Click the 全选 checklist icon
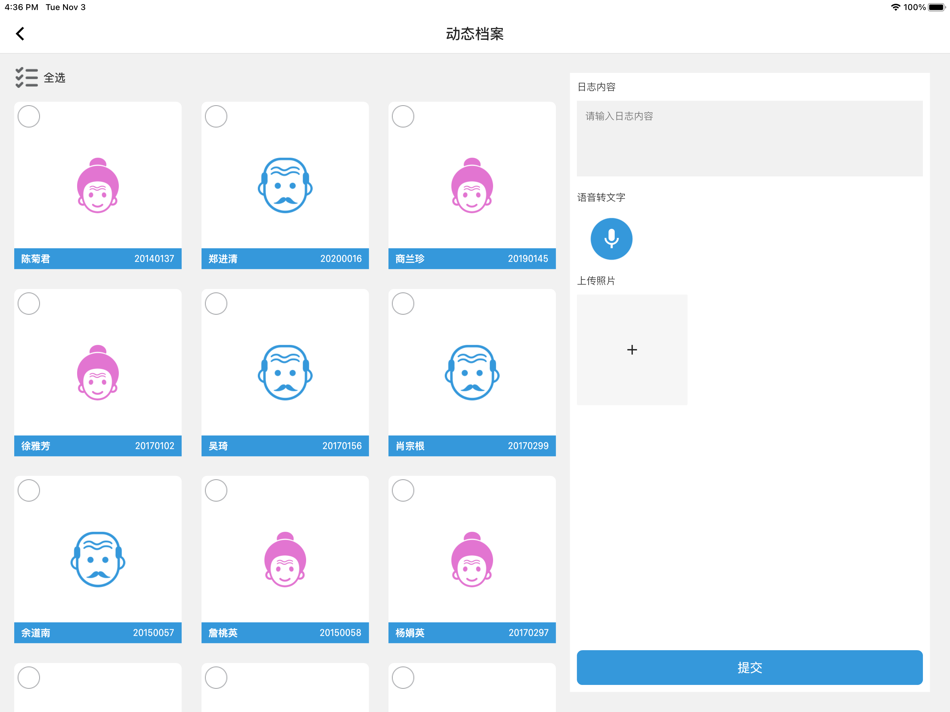Image resolution: width=950 pixels, height=712 pixels. click(x=27, y=78)
